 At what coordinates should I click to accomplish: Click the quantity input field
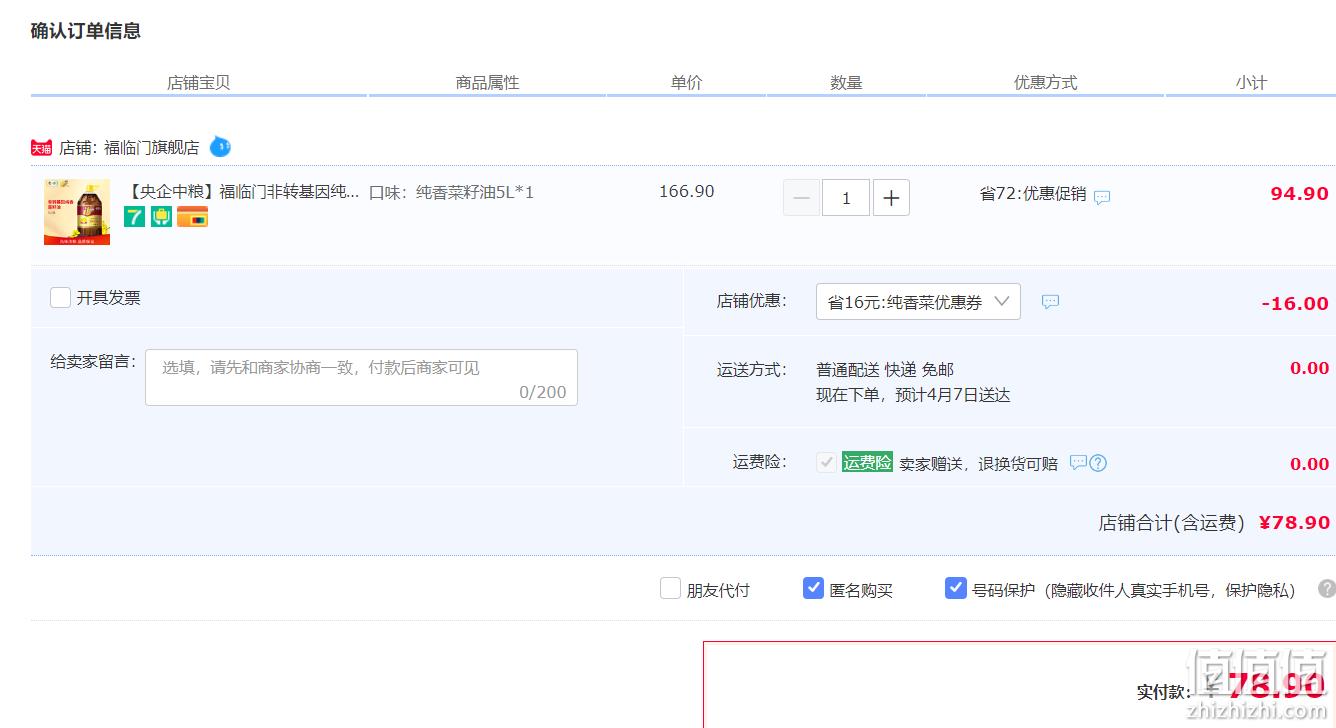(x=846, y=198)
